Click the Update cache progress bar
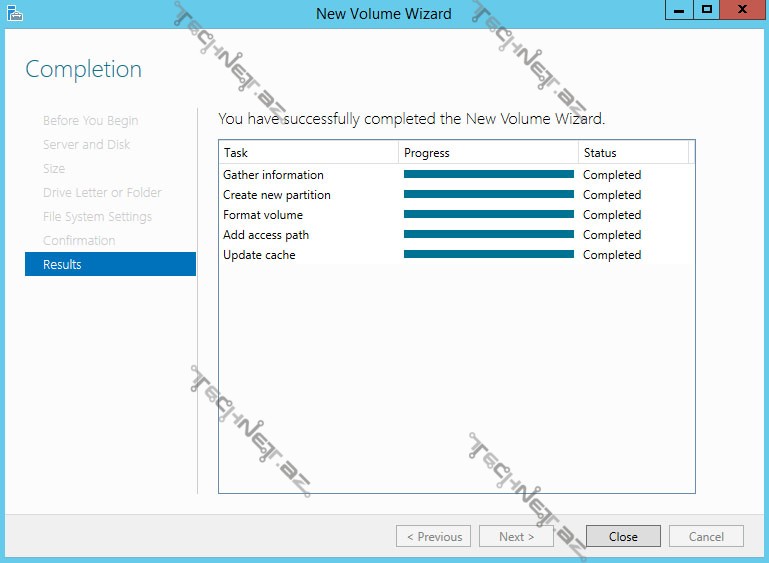 point(488,255)
